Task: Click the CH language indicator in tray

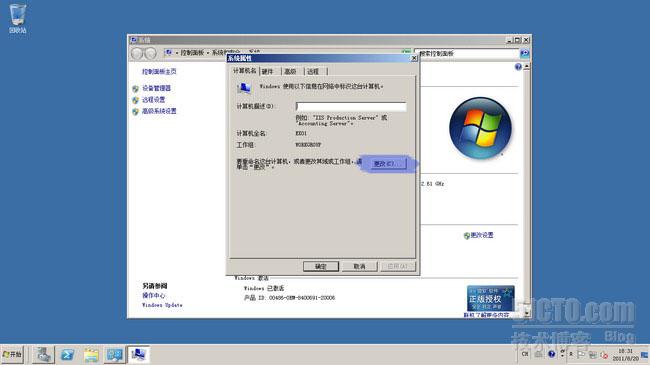Action: (525, 354)
